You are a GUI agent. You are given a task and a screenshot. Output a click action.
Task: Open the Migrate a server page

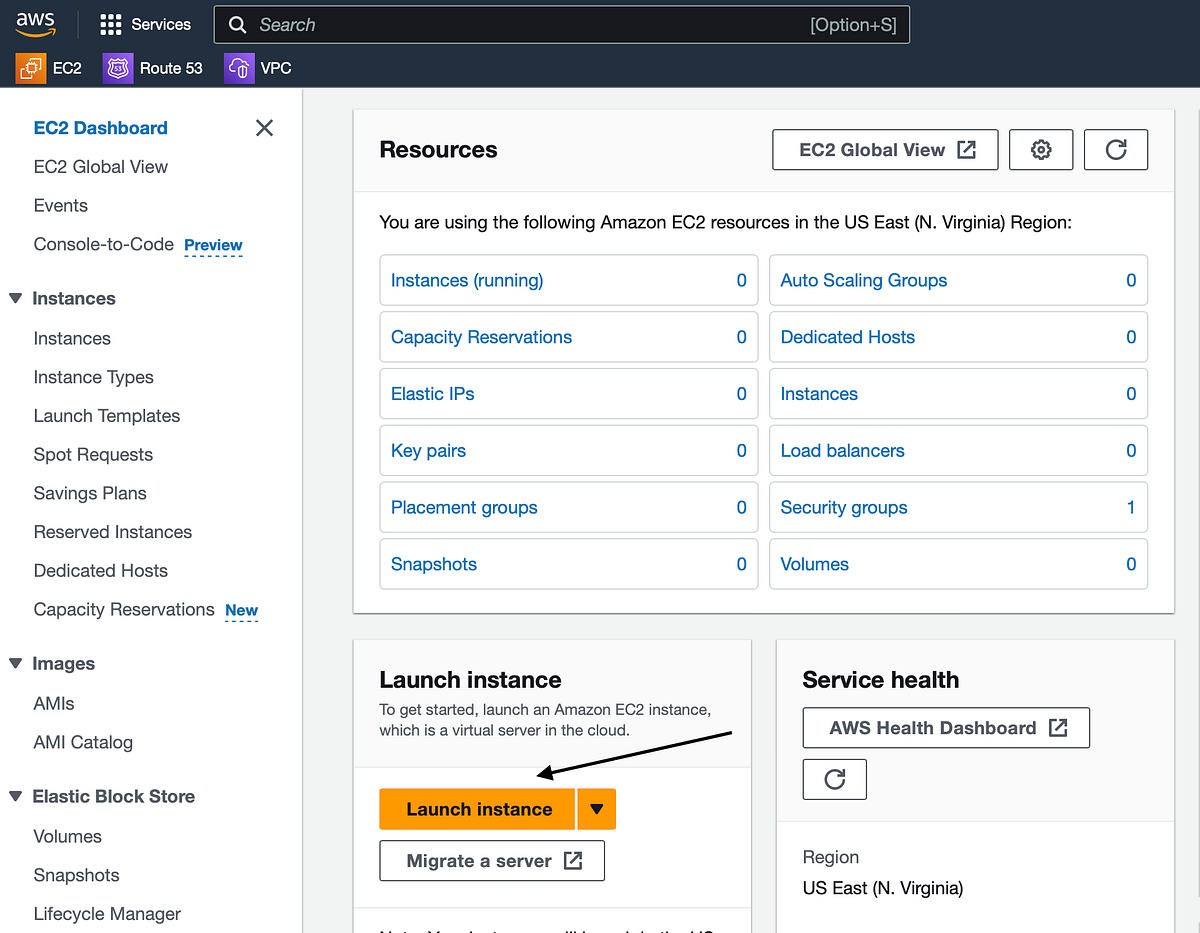(x=491, y=860)
